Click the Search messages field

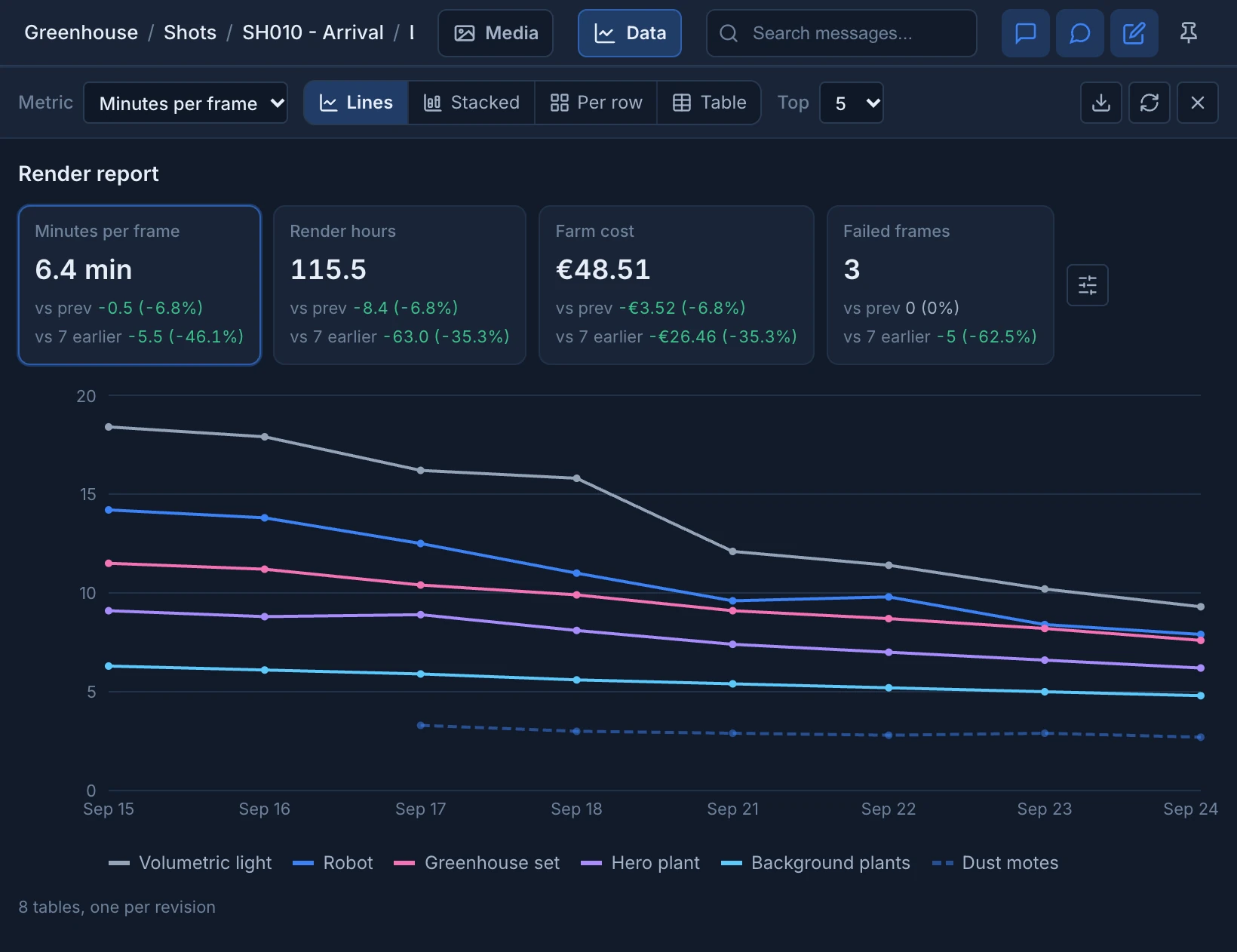[842, 33]
